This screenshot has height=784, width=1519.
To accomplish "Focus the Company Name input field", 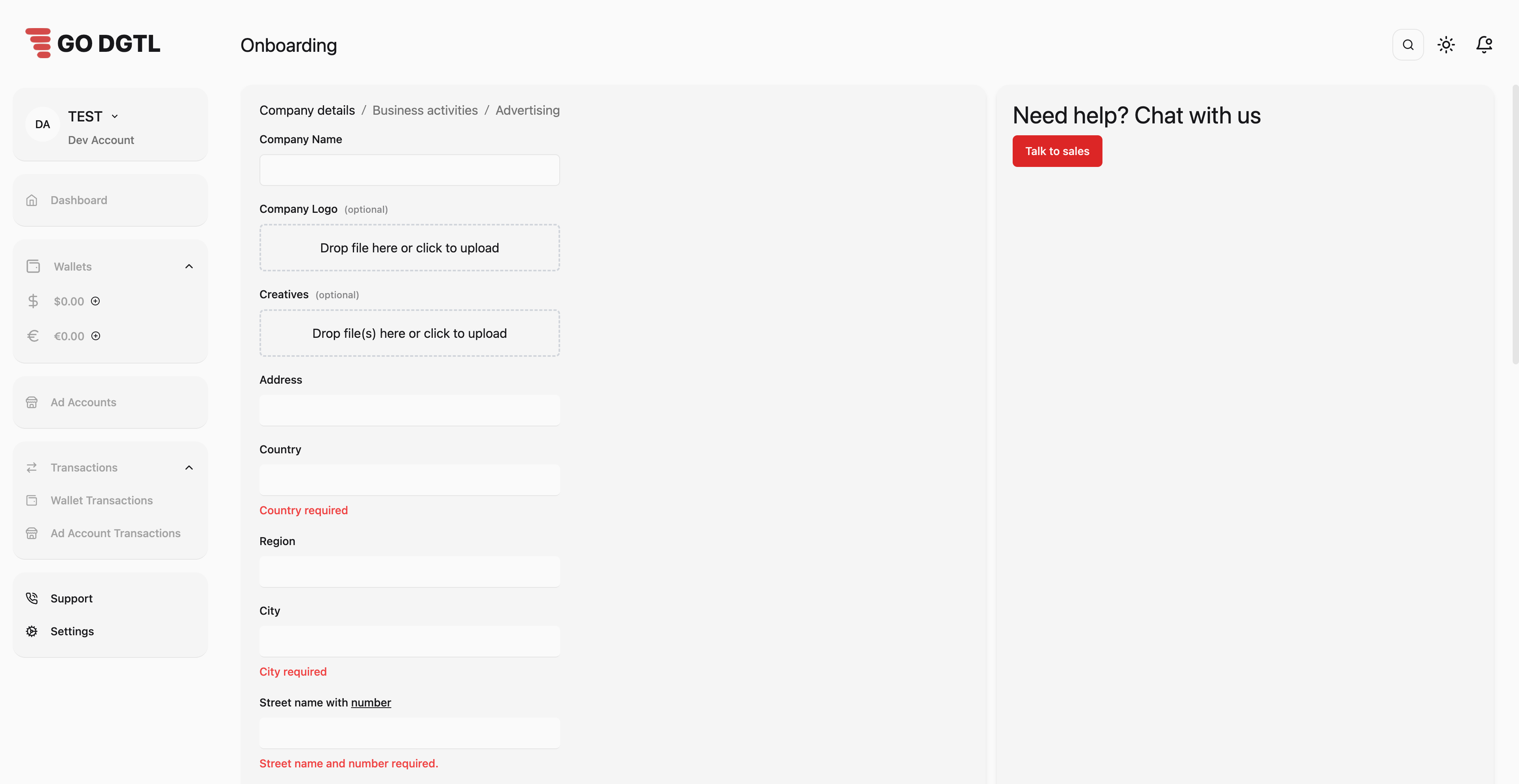I will [x=409, y=170].
